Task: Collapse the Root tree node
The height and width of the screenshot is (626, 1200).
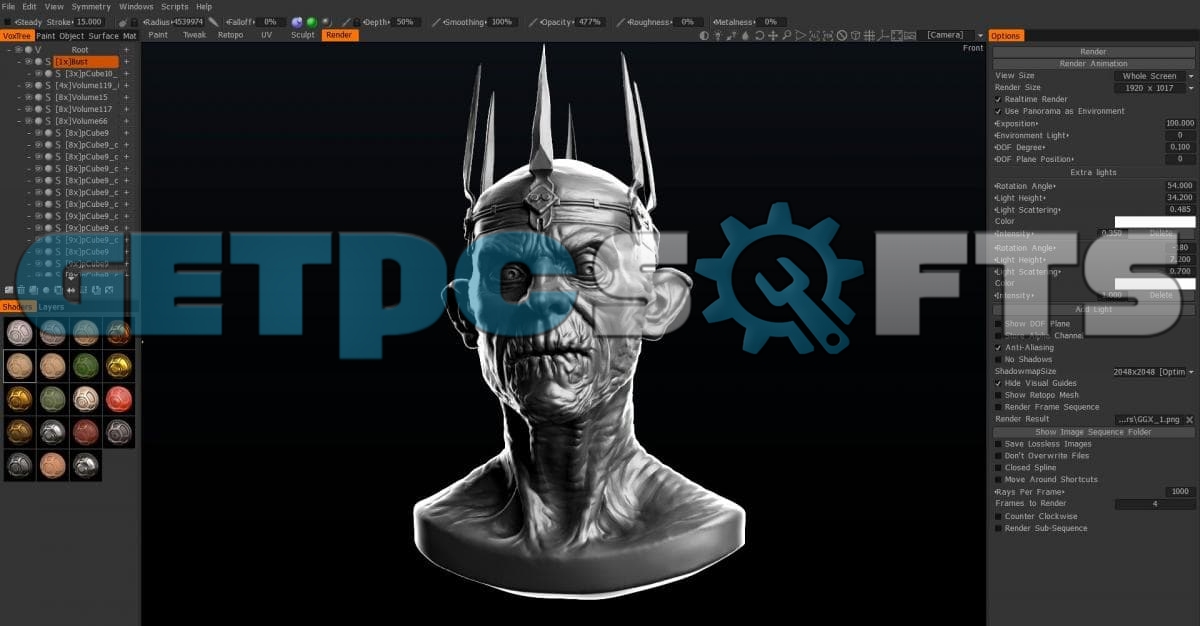Action: pos(9,49)
